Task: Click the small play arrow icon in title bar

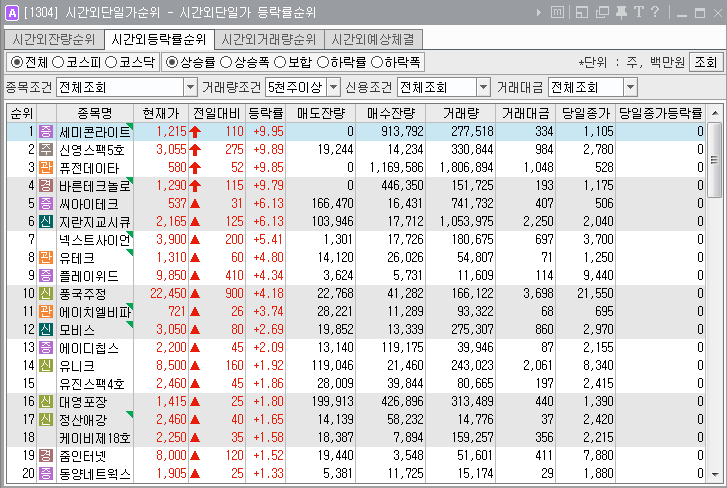Action: coord(539,13)
